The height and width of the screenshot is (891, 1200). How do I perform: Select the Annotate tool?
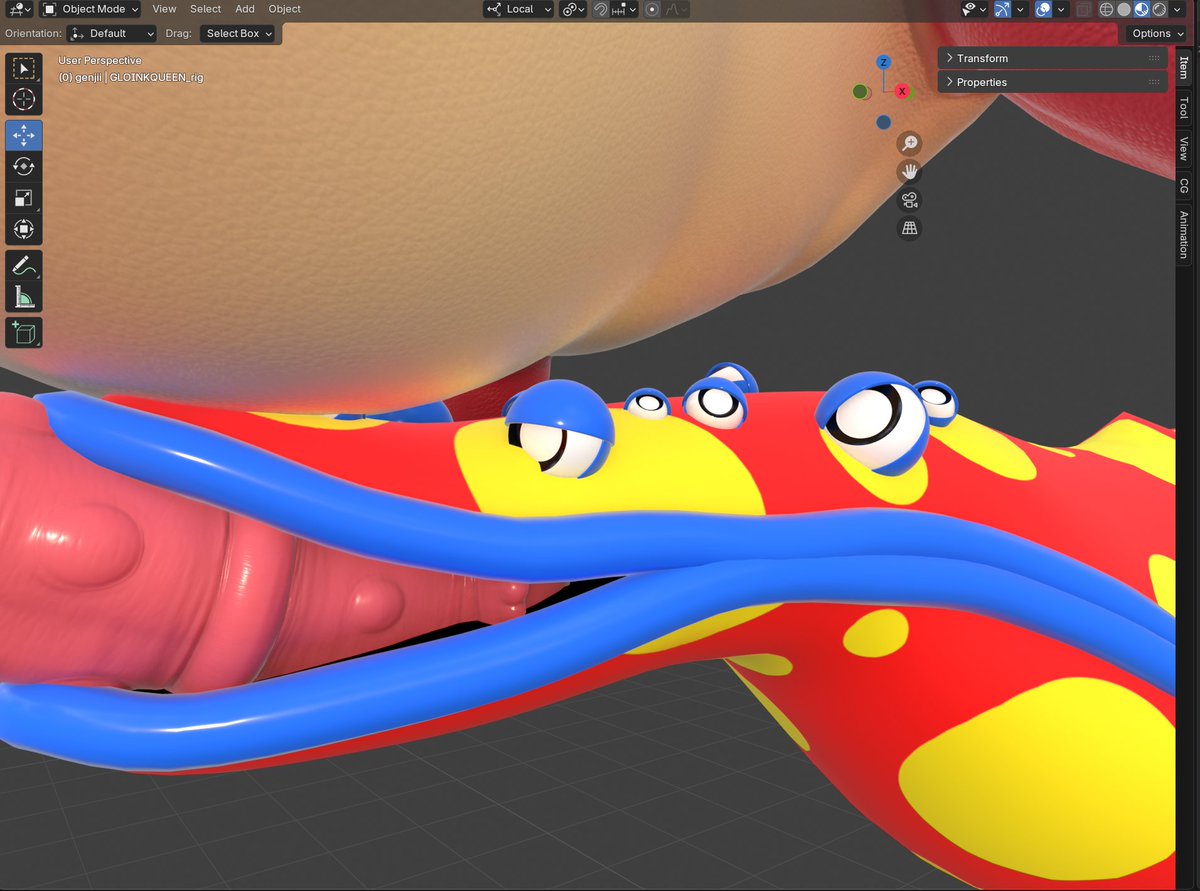pyautogui.click(x=24, y=266)
